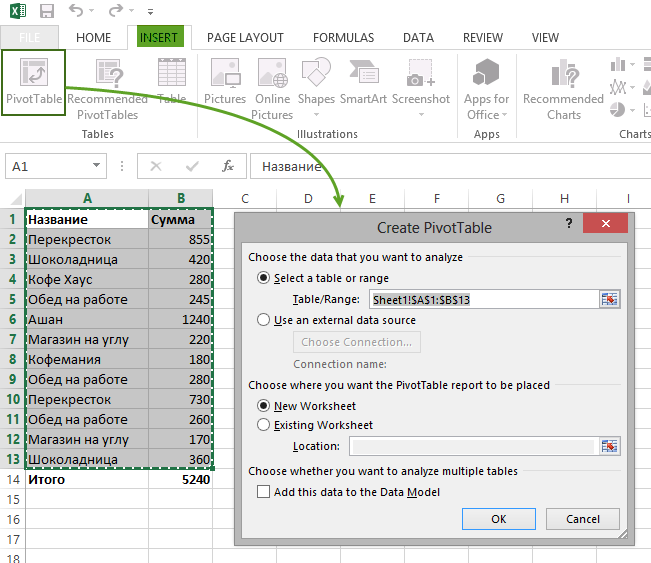
Task: Click the formula bar showing Название
Action: click(450, 166)
